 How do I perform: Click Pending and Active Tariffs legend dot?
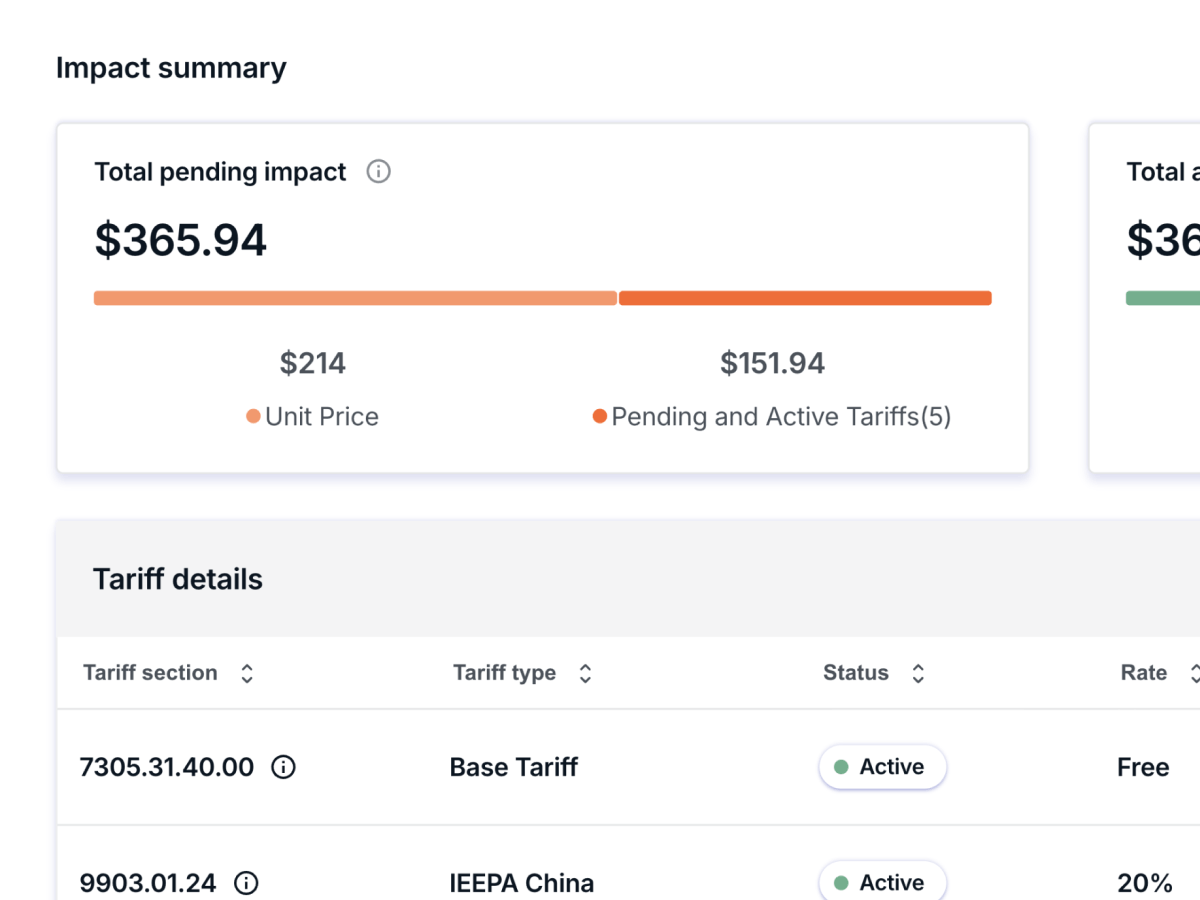[599, 416]
